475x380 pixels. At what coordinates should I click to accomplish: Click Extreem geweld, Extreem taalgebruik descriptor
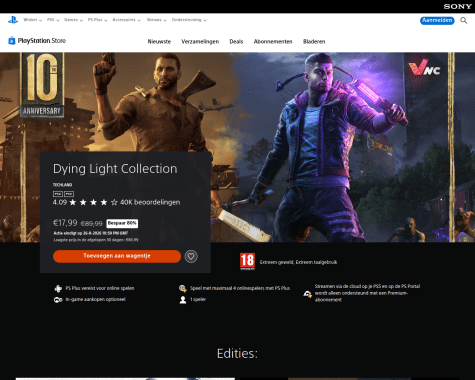[x=298, y=262]
